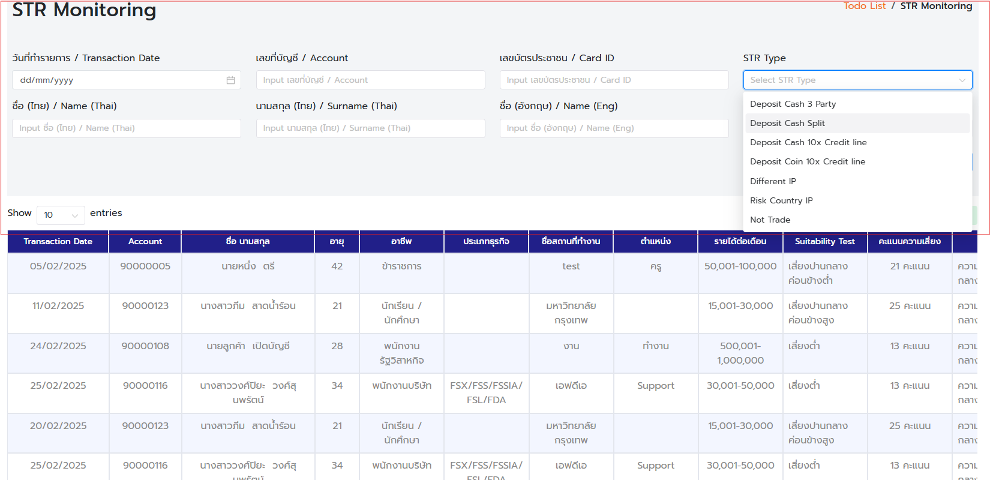Choose Deposit Cash Split option
This screenshot has width=990, height=480.
click(787, 123)
